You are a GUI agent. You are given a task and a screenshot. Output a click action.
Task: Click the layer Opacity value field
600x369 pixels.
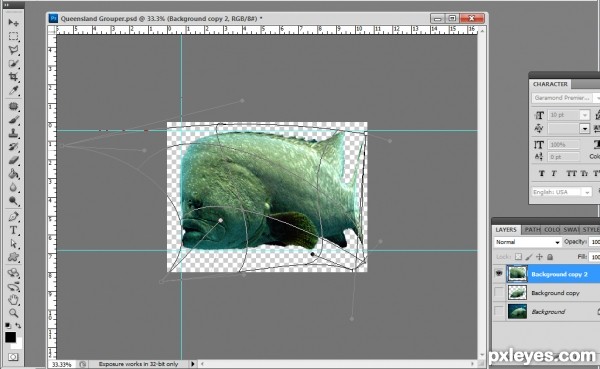click(595, 242)
